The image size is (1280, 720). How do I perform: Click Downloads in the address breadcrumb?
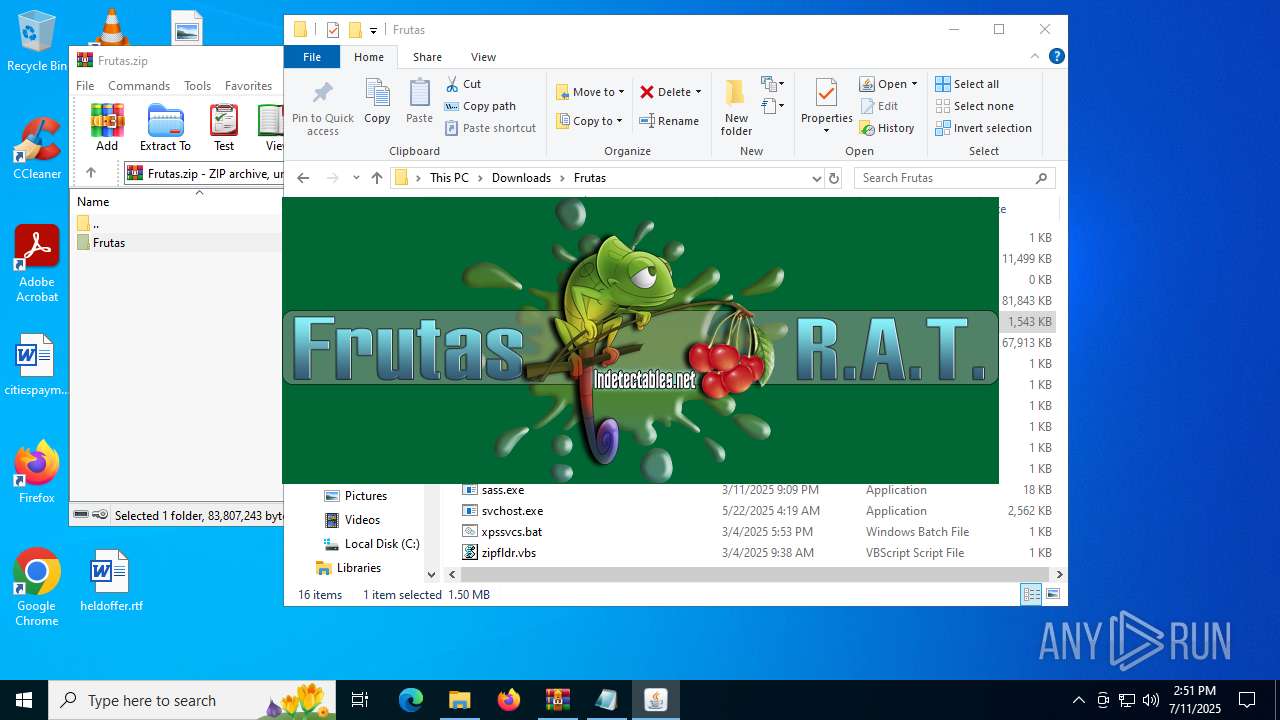[521, 178]
